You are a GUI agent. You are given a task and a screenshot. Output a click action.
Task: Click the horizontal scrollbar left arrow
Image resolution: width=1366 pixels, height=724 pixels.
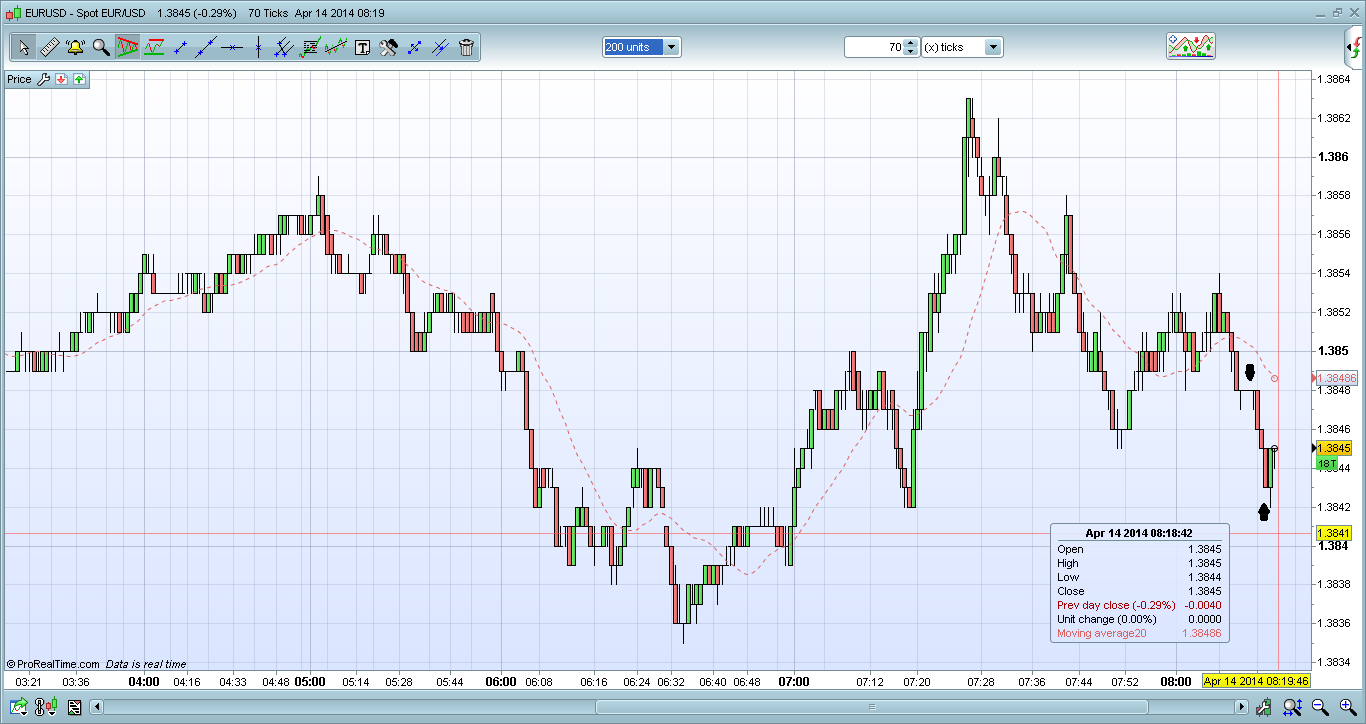[x=97, y=707]
